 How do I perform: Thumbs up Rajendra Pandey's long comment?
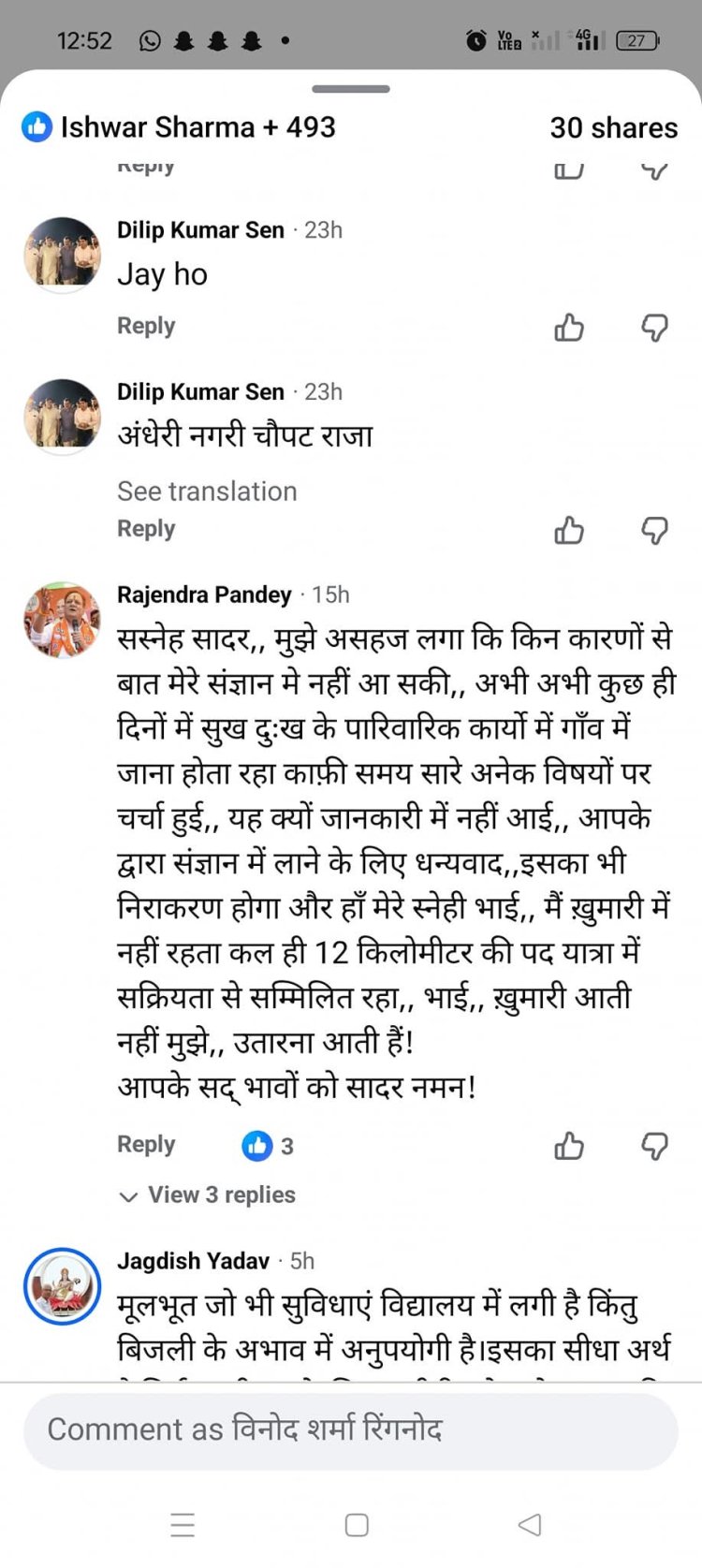568,1146
